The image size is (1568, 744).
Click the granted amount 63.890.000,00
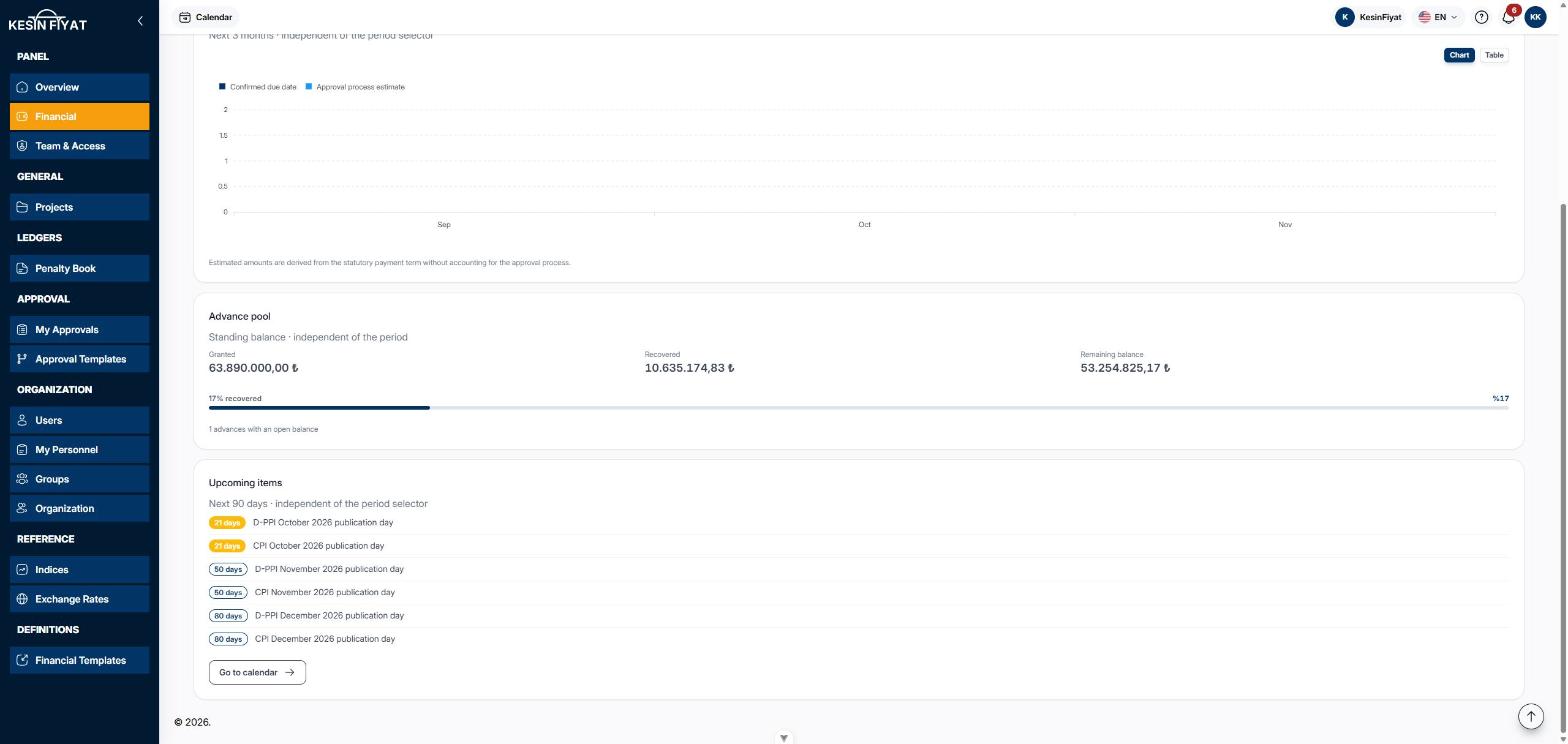click(254, 368)
